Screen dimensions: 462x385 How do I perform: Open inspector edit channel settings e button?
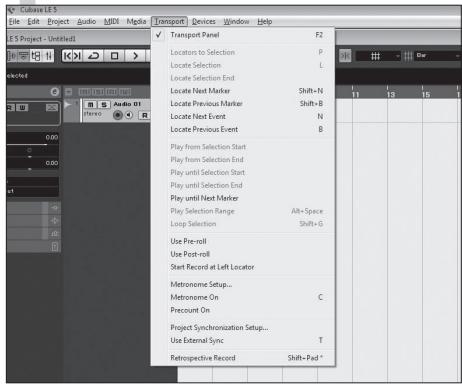55,92
